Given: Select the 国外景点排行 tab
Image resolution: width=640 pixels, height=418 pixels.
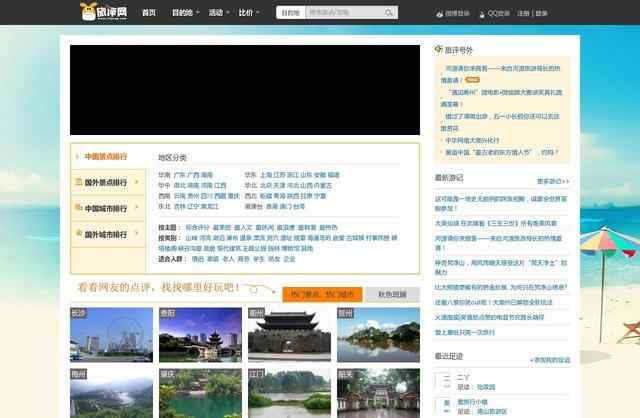Looking at the screenshot, I should [x=108, y=182].
